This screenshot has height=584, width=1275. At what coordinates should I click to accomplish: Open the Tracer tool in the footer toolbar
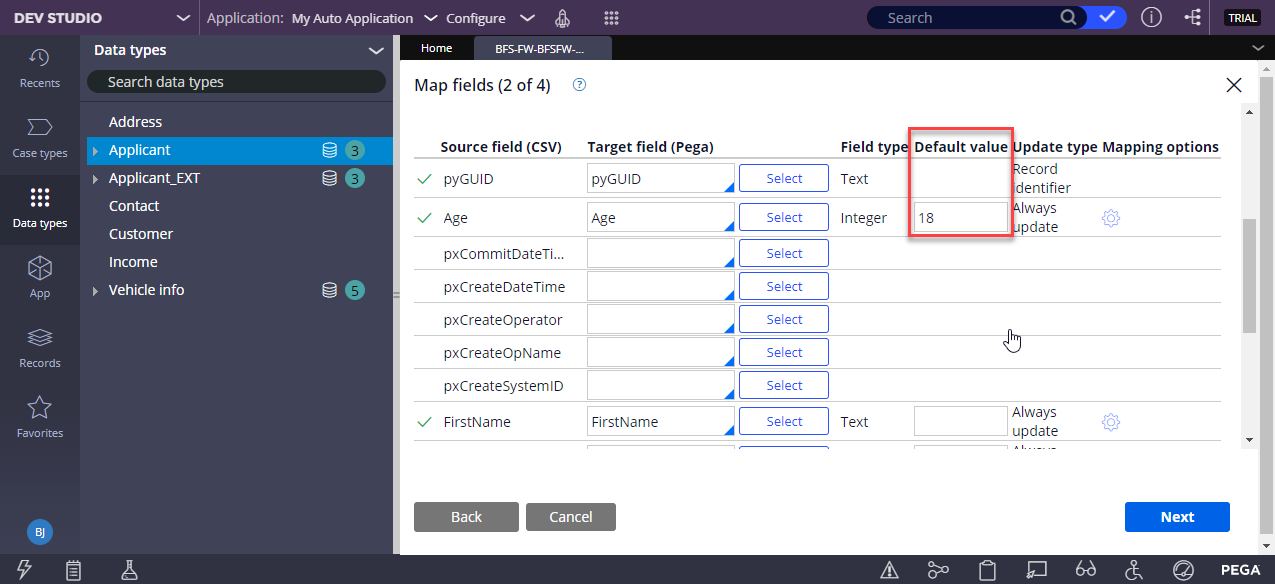[x=938, y=569]
